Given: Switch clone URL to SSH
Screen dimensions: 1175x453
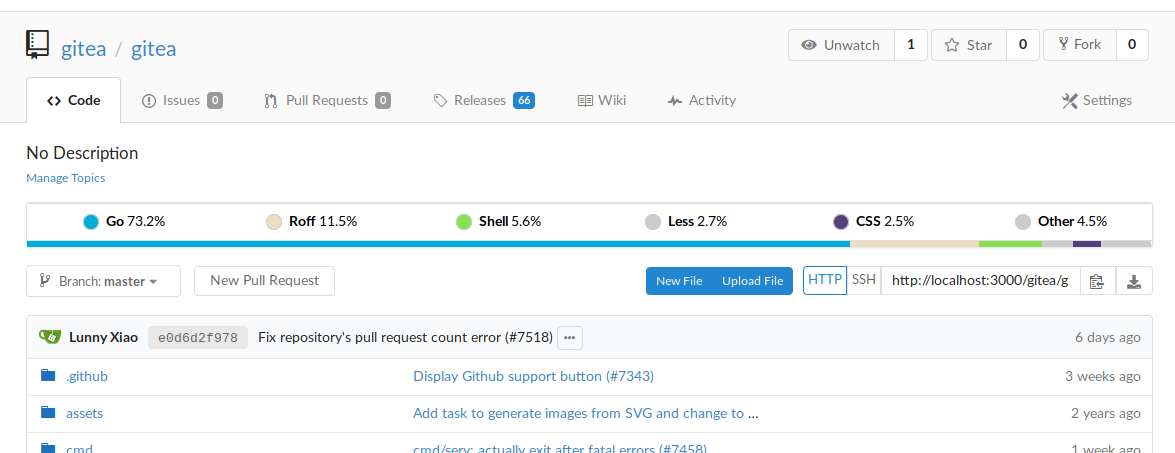Looking at the screenshot, I should [x=864, y=280].
